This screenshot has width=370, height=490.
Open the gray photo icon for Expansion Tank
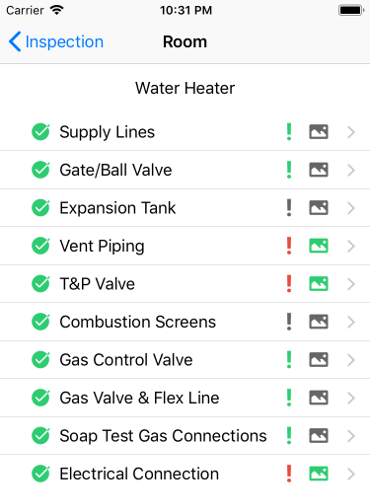[x=319, y=208]
